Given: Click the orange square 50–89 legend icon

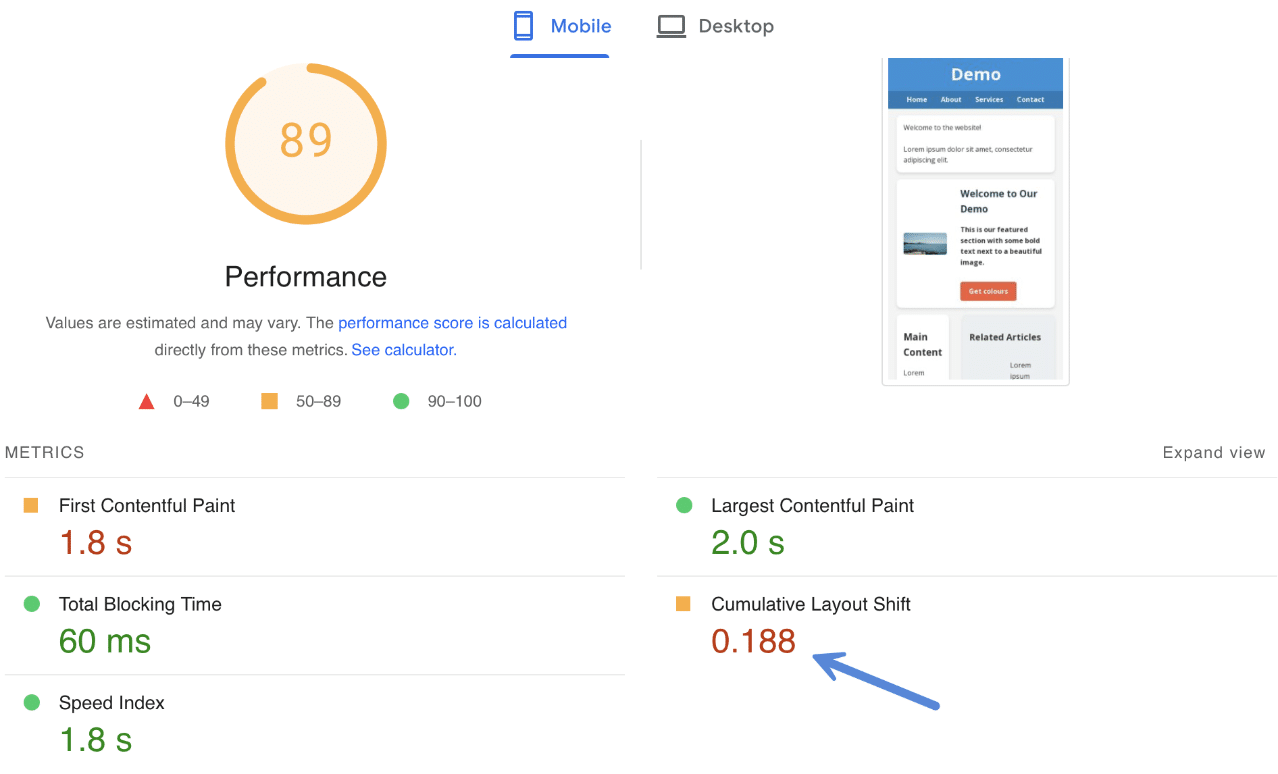Looking at the screenshot, I should pos(268,400).
